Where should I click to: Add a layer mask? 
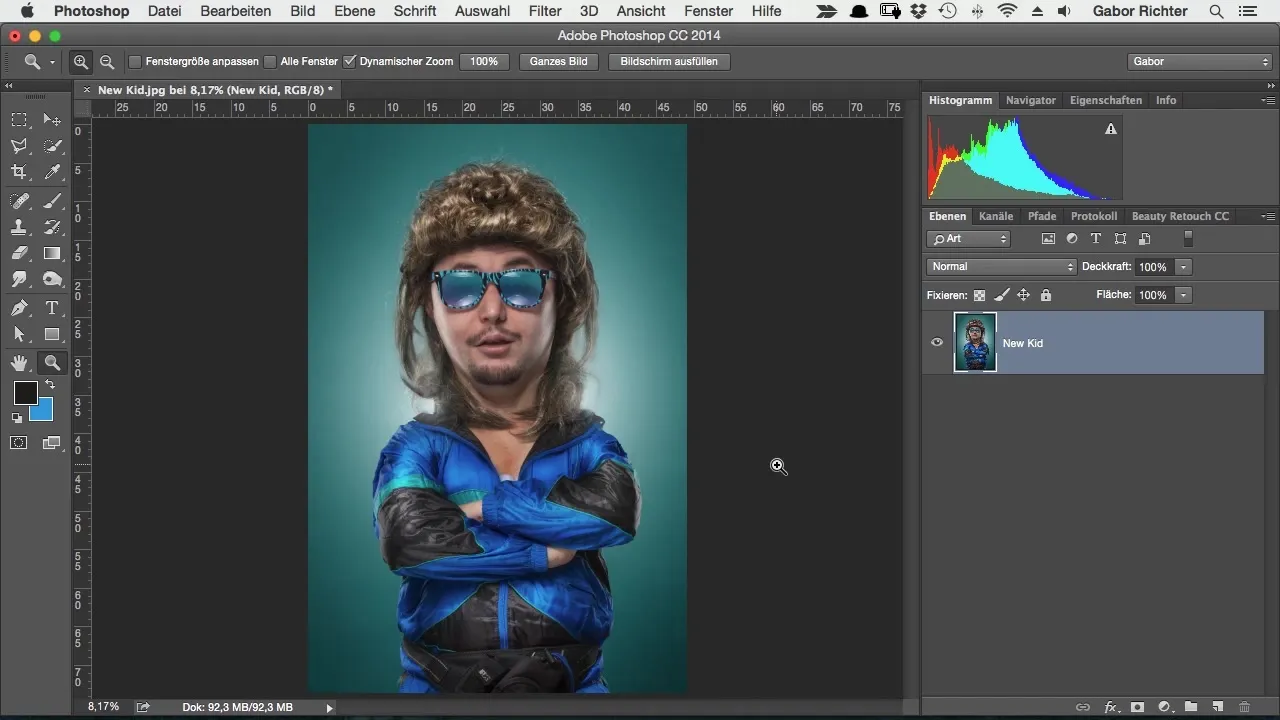point(1137,707)
